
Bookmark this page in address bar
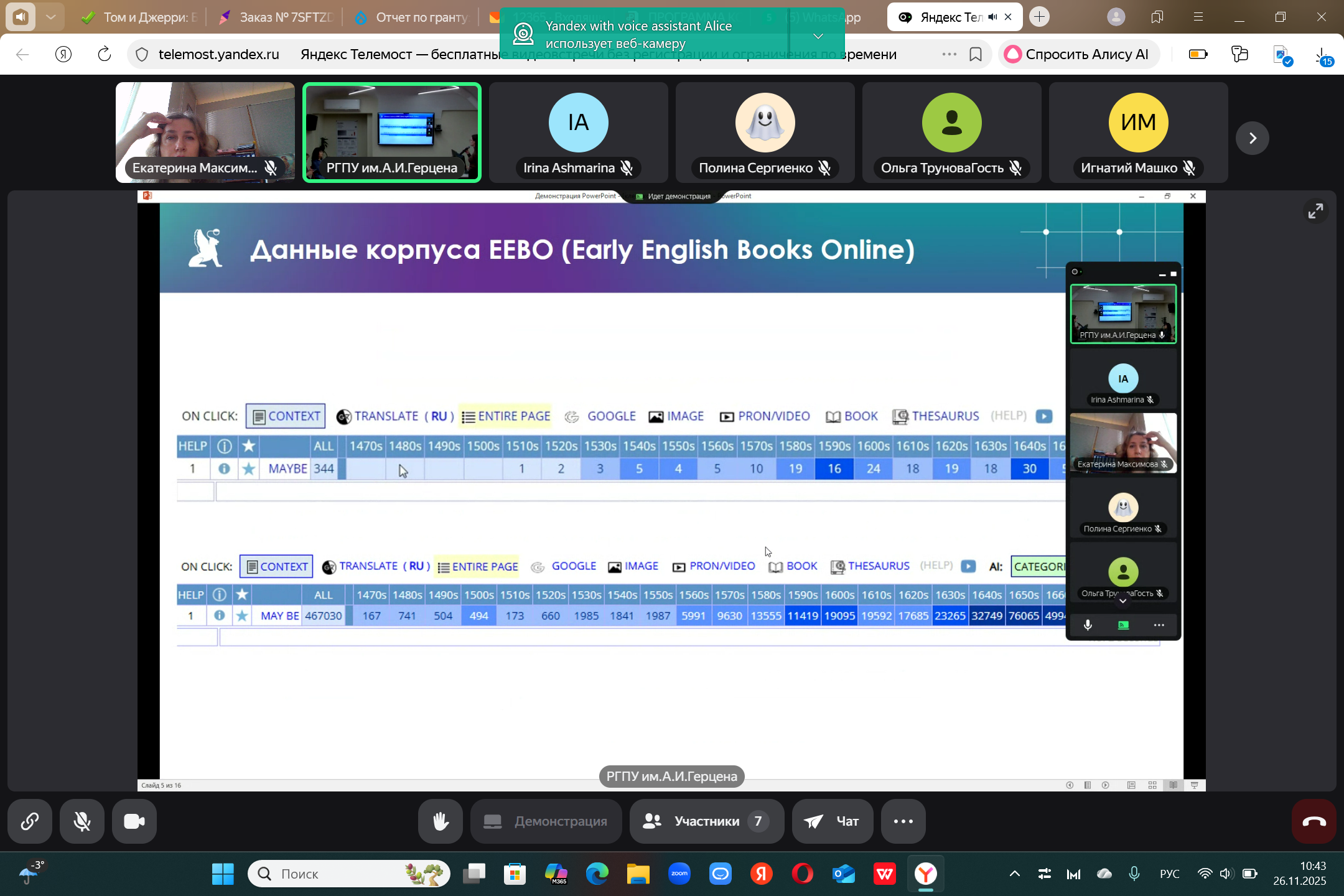(976, 54)
